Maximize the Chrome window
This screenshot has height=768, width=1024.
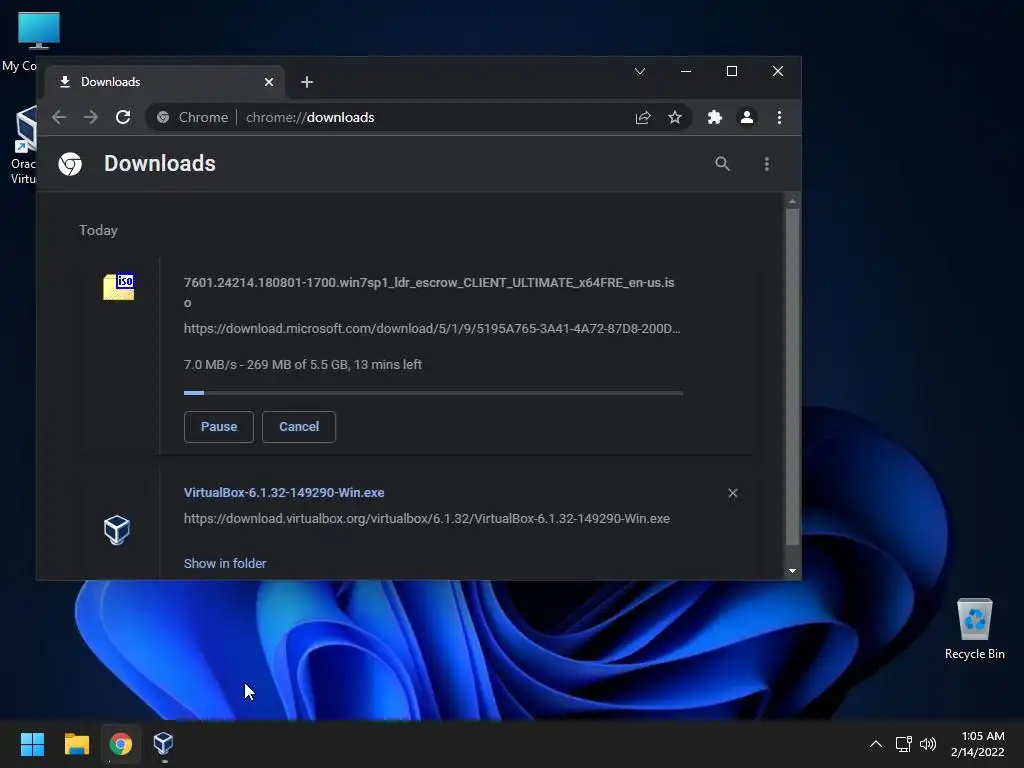pyautogui.click(x=732, y=71)
